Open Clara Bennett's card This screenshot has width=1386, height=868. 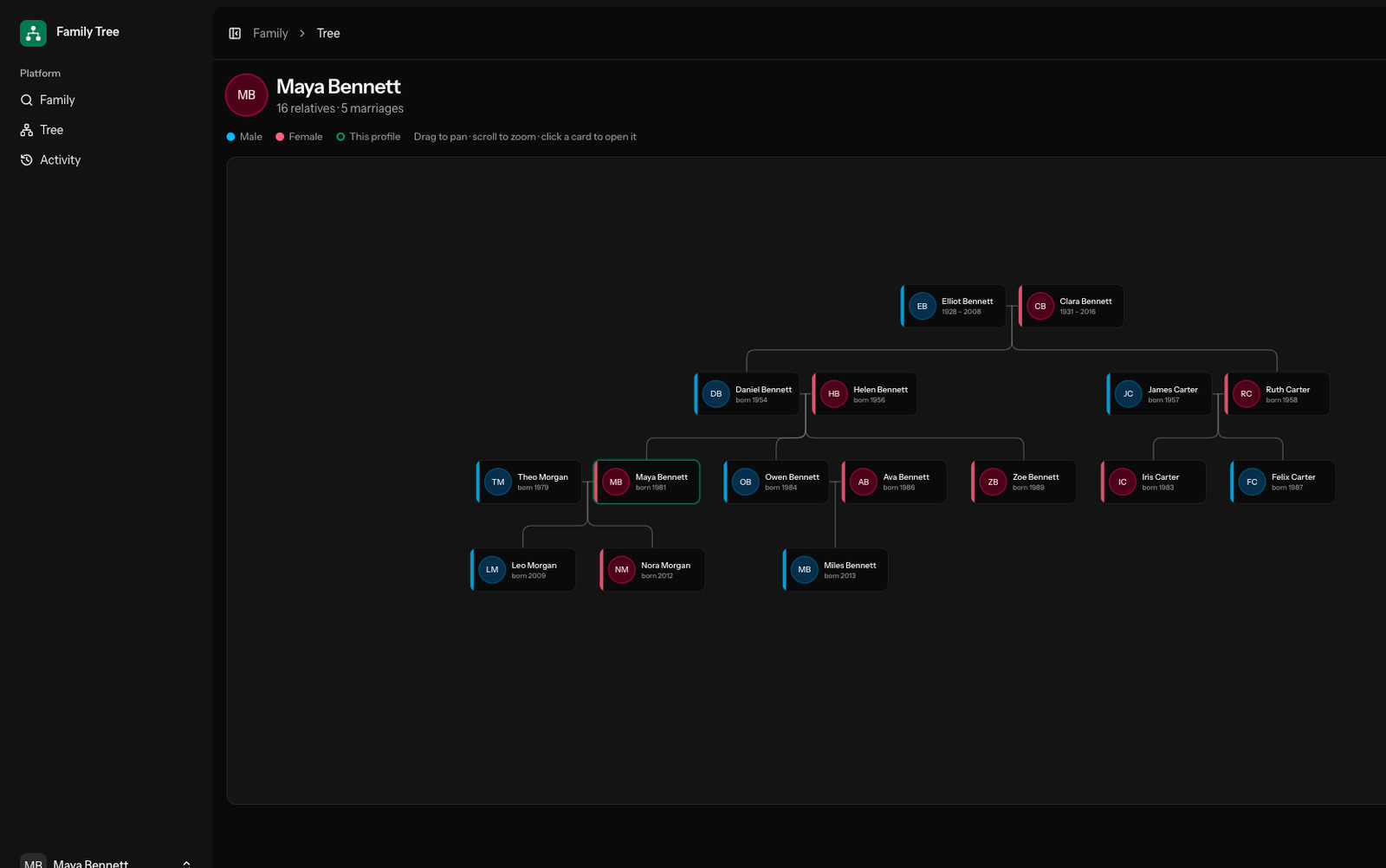tap(1071, 306)
